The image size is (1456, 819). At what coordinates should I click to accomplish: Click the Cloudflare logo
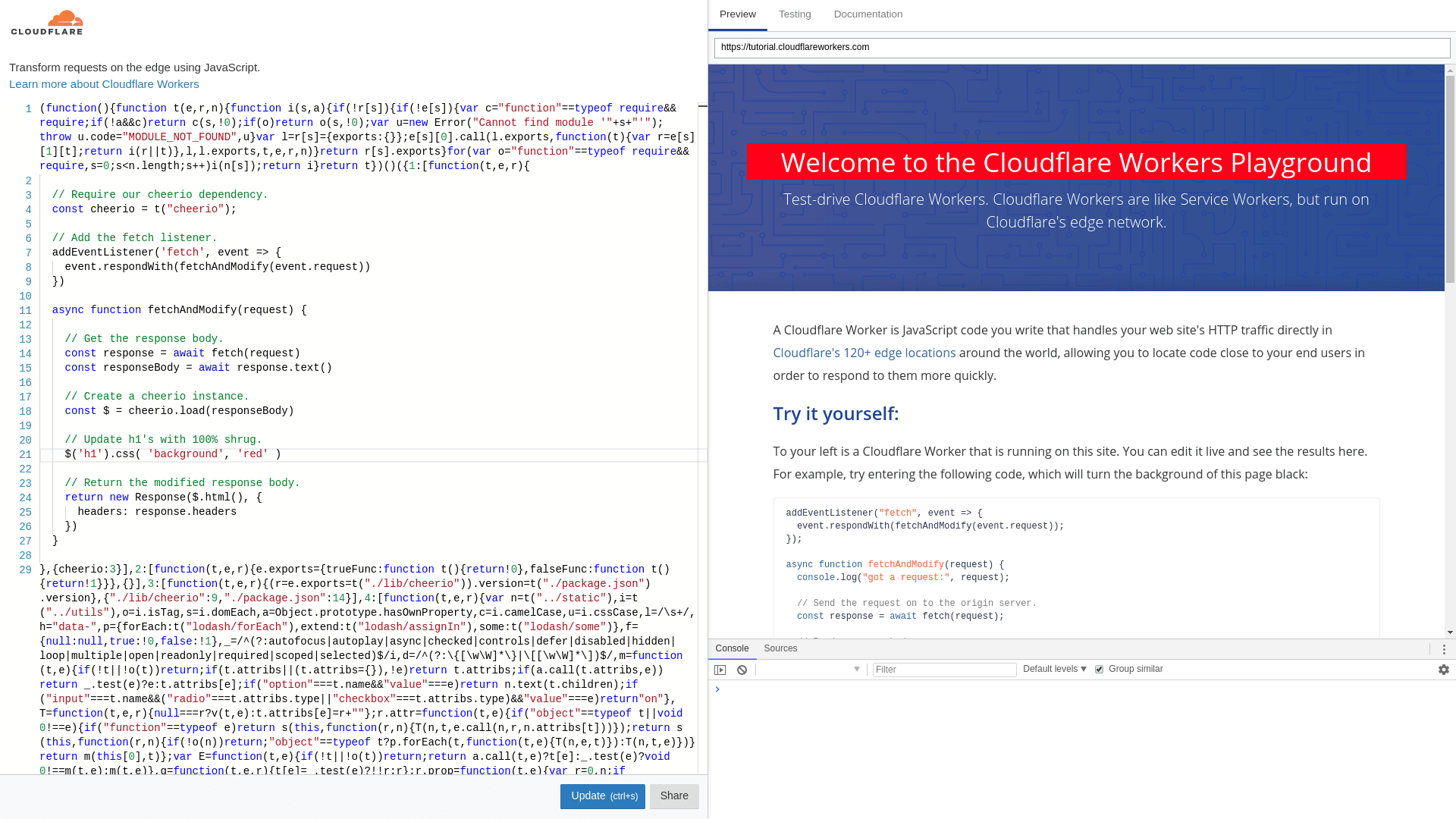(x=47, y=23)
